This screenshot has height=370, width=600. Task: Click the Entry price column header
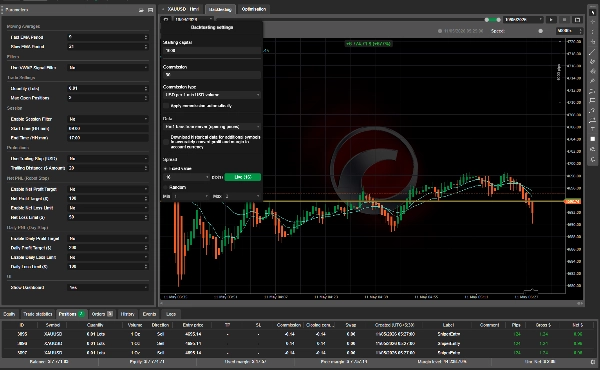193,325
